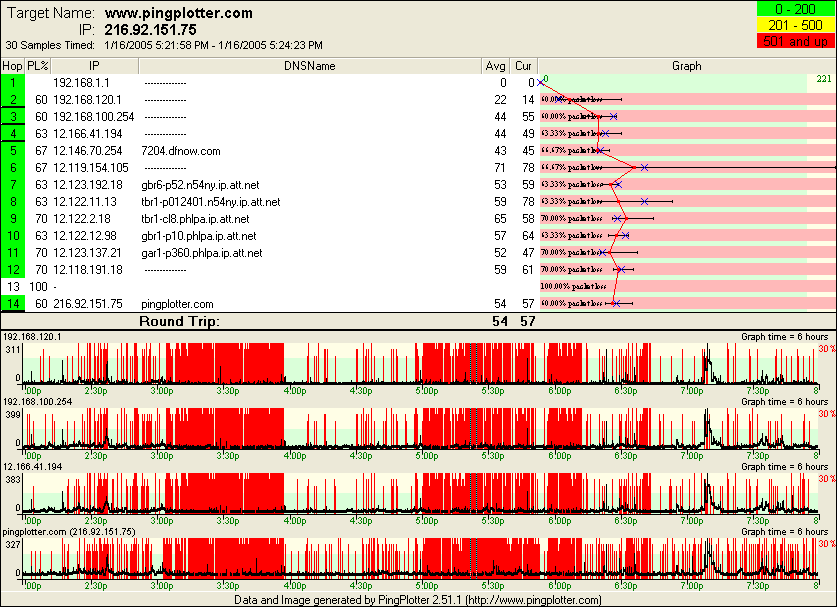This screenshot has height=607, width=837.
Task: Click the green hop 1 number box
Action: [x=12, y=82]
